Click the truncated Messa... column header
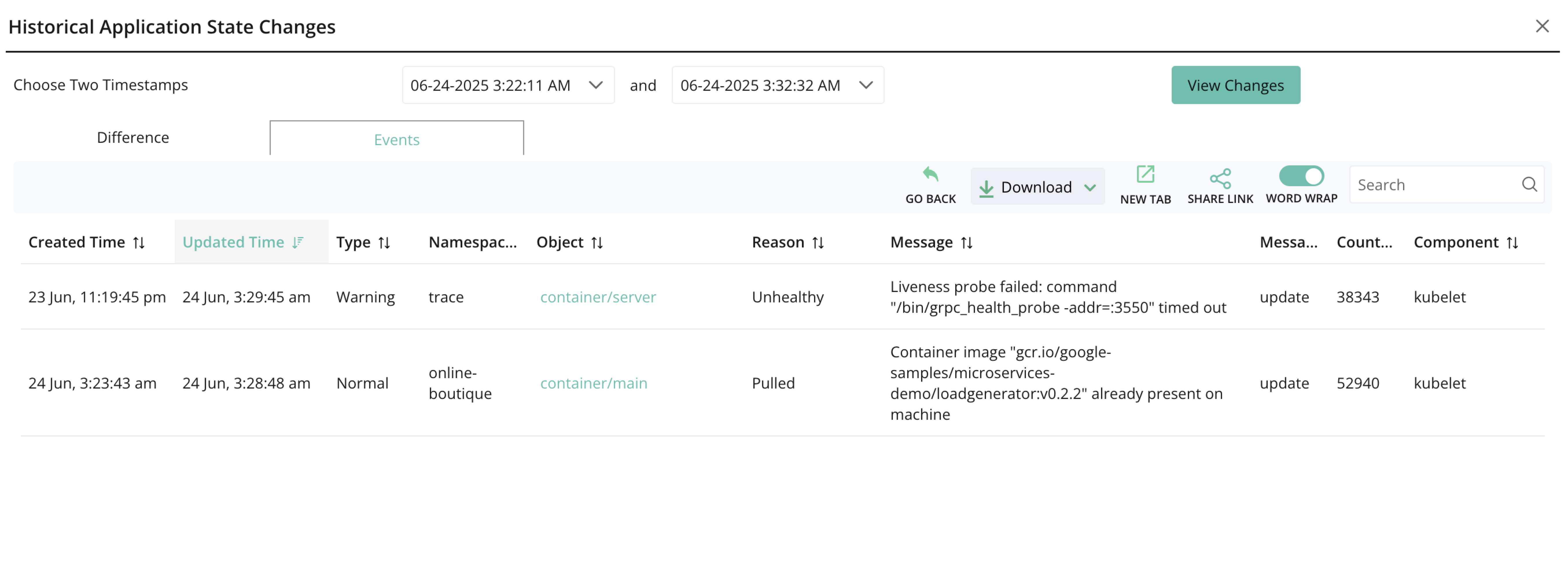Screen dimensions: 1568x562 [1288, 243]
